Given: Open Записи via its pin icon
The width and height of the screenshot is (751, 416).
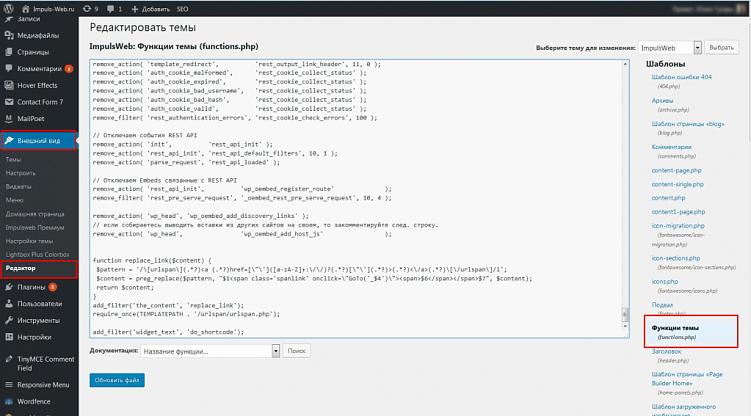Looking at the screenshot, I should coord(8,19).
